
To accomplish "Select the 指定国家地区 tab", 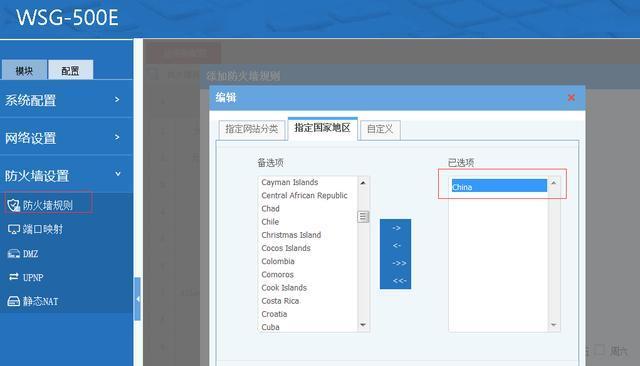I will coord(322,129).
